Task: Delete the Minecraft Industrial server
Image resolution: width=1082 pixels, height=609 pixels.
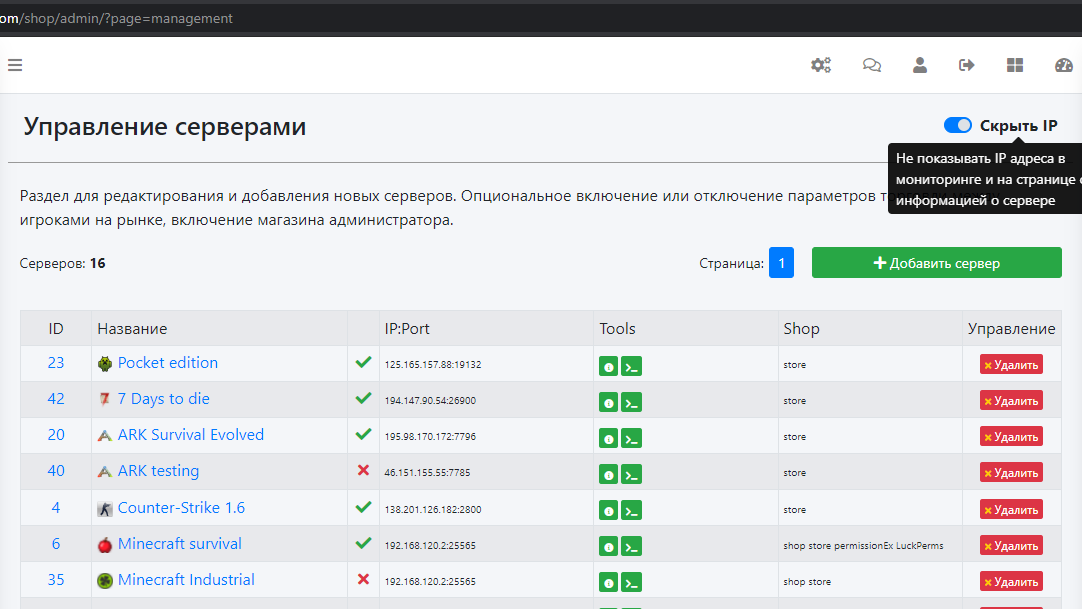Action: pos(1011,582)
